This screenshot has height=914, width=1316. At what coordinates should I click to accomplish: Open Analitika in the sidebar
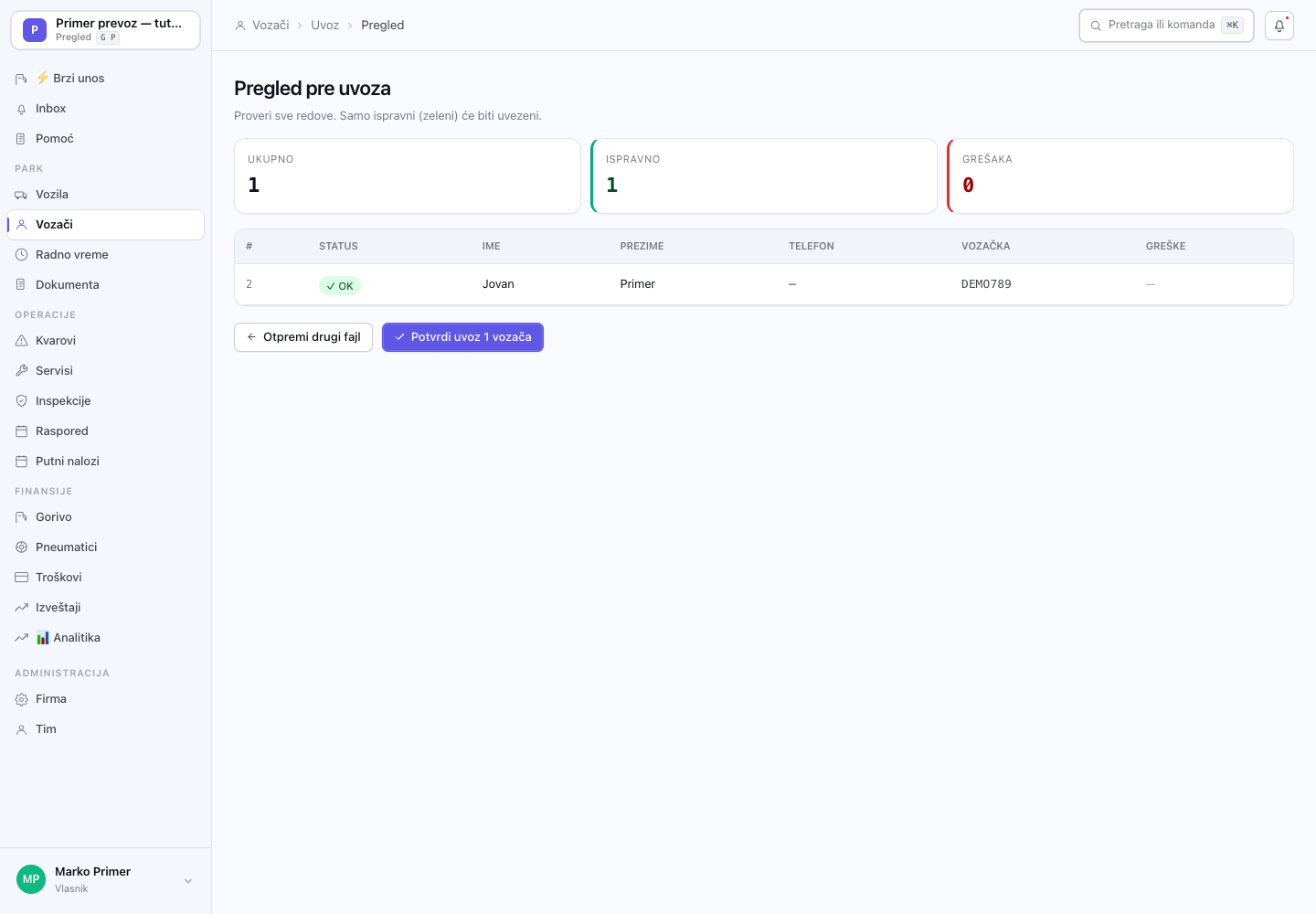point(105,638)
